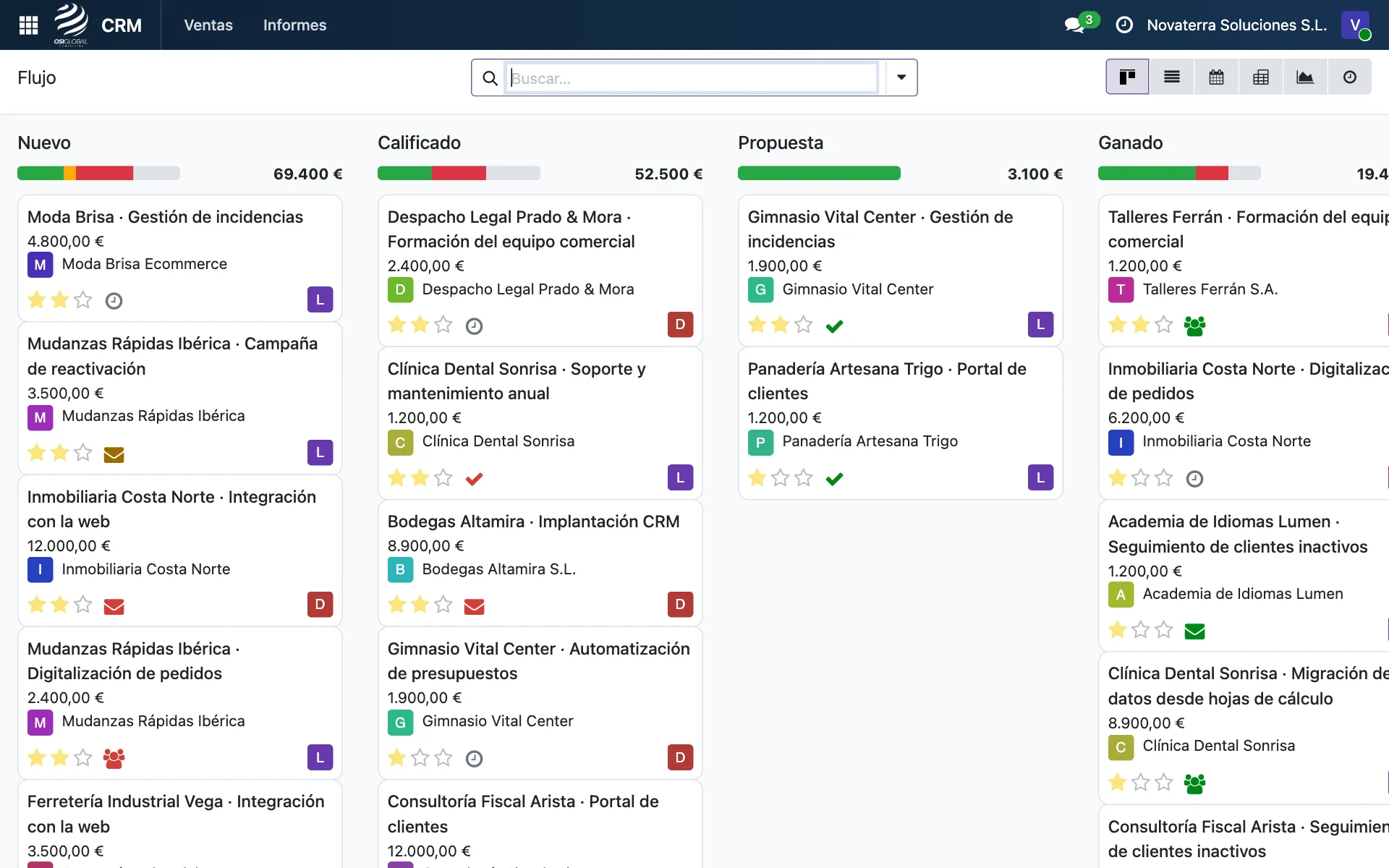The width and height of the screenshot is (1389, 868).
Task: Open meeting activity on Mudanzas Digitalización card
Action: pyautogui.click(x=114, y=758)
